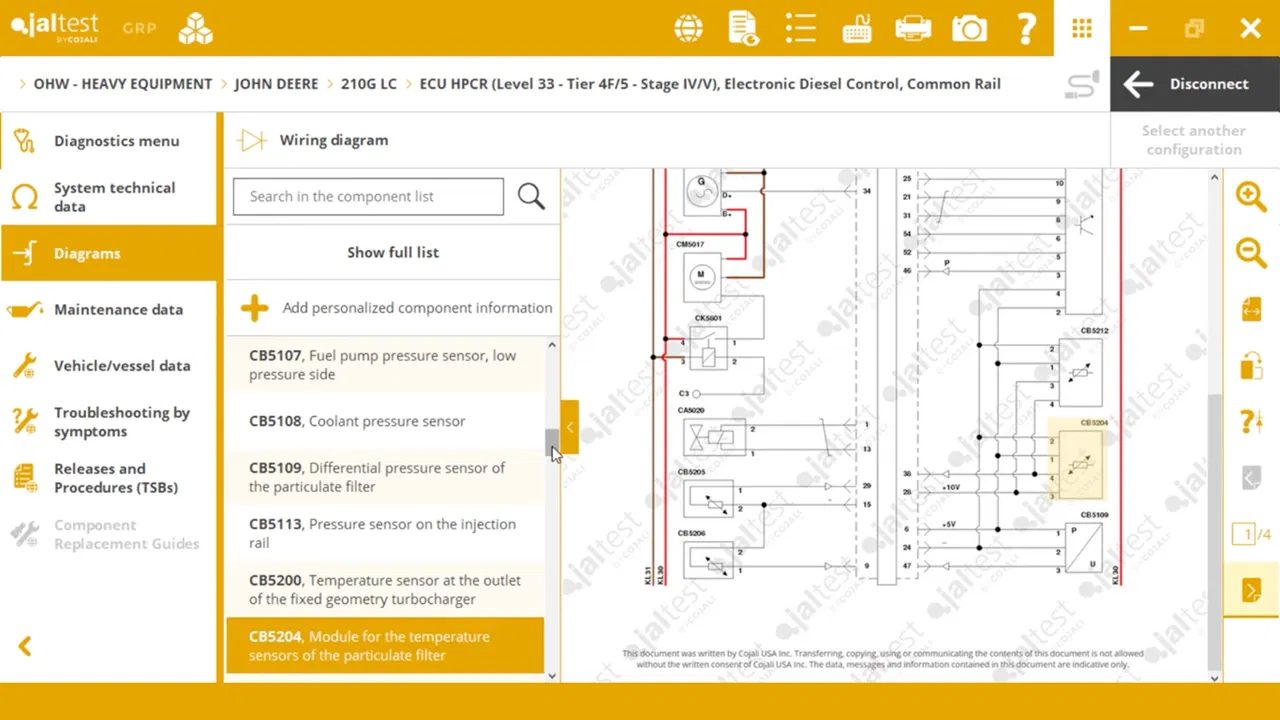Viewport: 1280px width, 720px height.
Task: Click CM5017 motor in diagram
Action: 700,275
